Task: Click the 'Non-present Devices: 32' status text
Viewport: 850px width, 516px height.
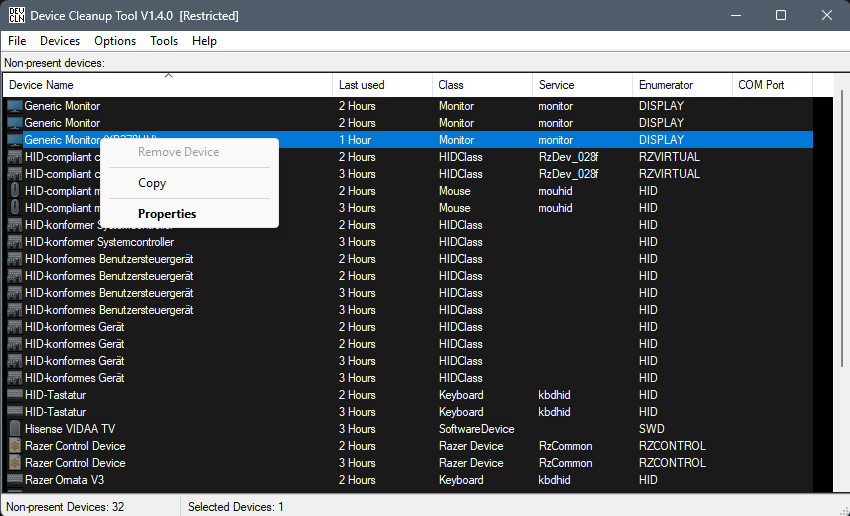Action: pos(65,507)
